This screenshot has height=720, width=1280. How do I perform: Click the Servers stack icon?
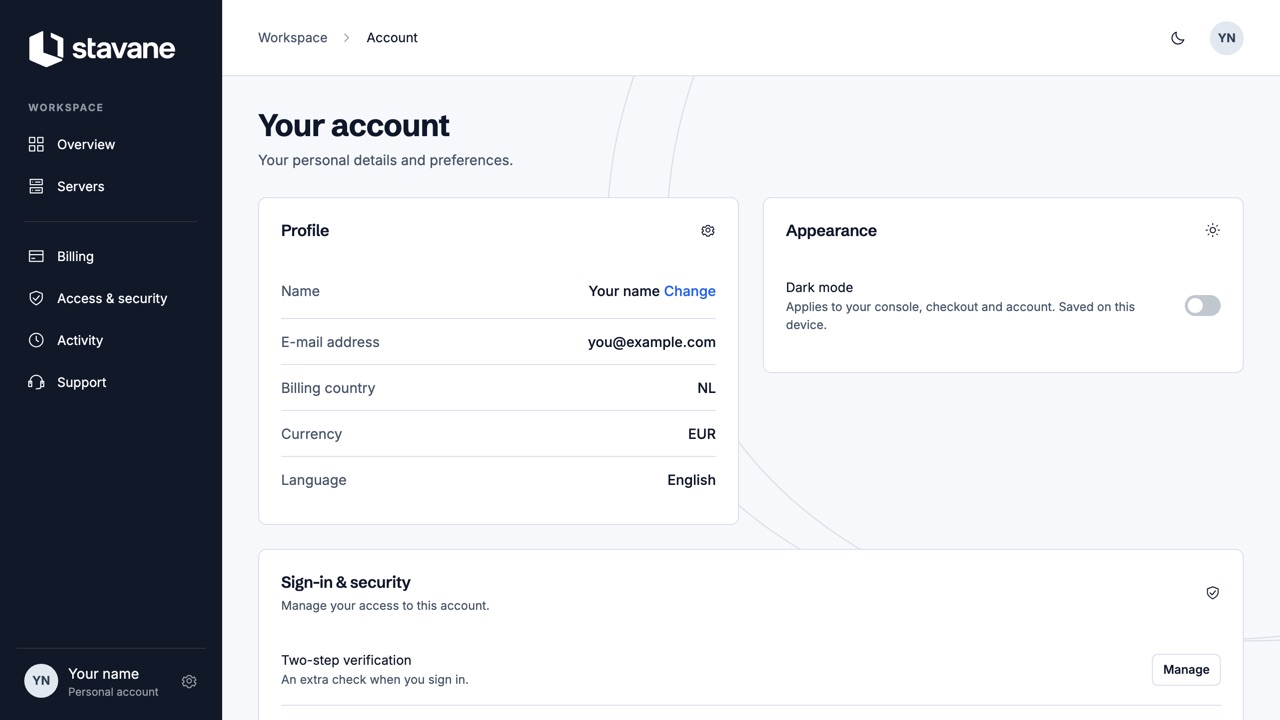click(x=36, y=186)
